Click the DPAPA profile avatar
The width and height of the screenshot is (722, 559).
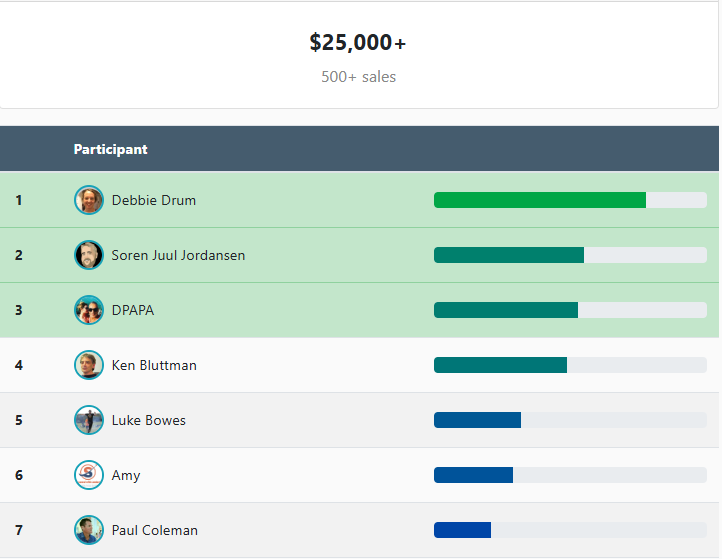coord(89,310)
